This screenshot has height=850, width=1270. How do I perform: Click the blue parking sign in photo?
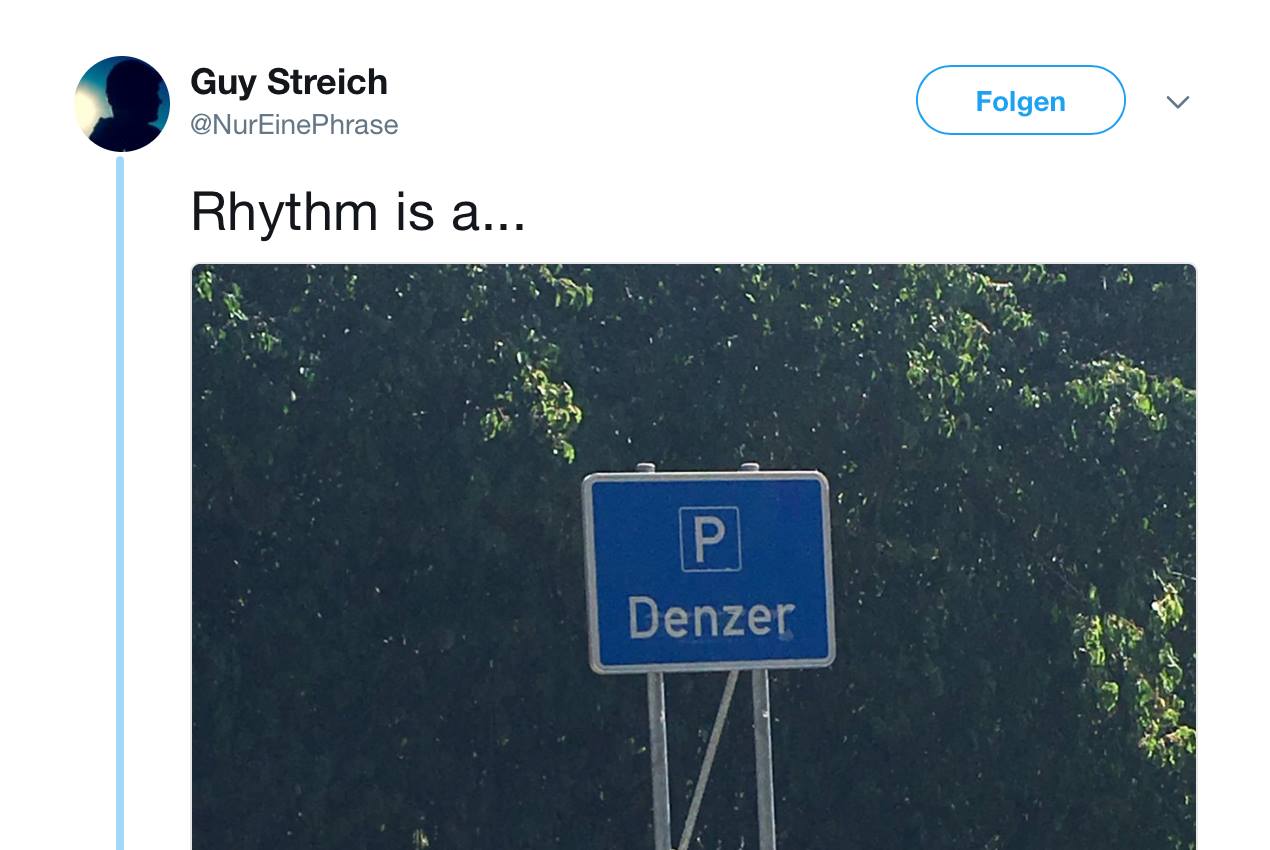[x=708, y=571]
